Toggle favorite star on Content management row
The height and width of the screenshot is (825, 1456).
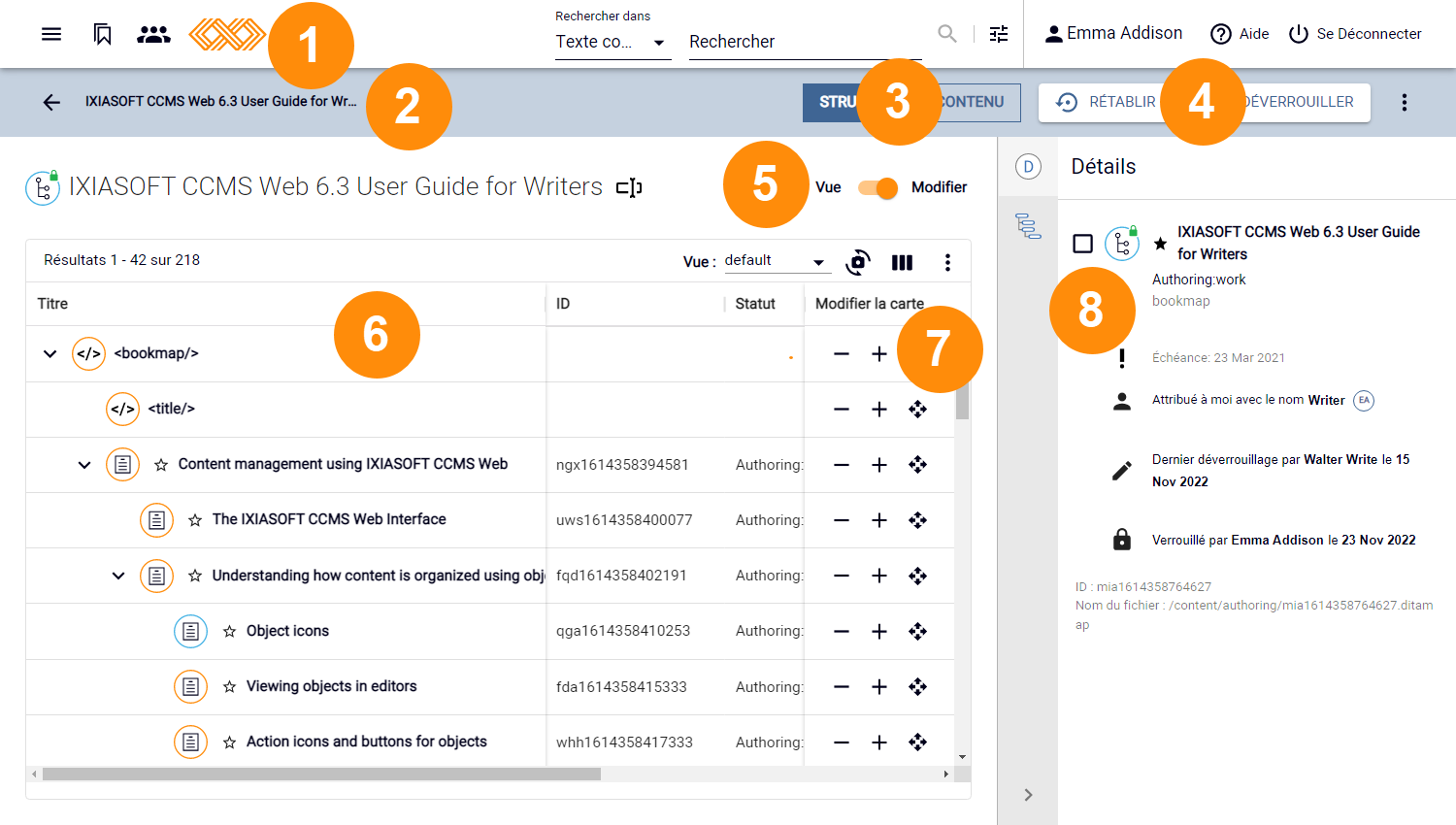[x=161, y=465]
